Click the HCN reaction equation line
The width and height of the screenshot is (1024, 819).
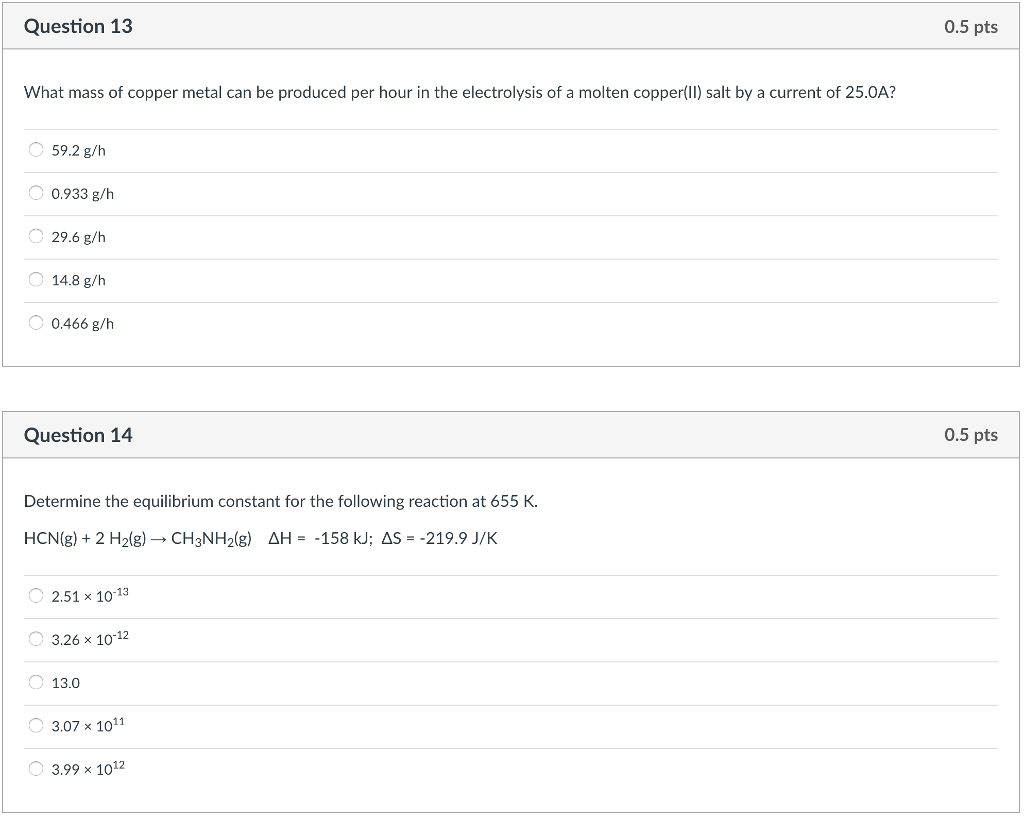pos(261,539)
